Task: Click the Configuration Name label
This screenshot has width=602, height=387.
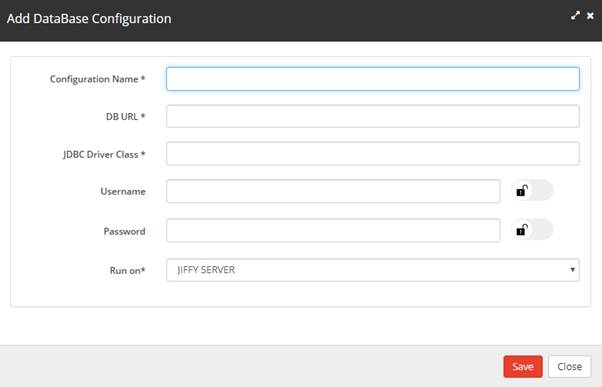Action: [x=98, y=79]
